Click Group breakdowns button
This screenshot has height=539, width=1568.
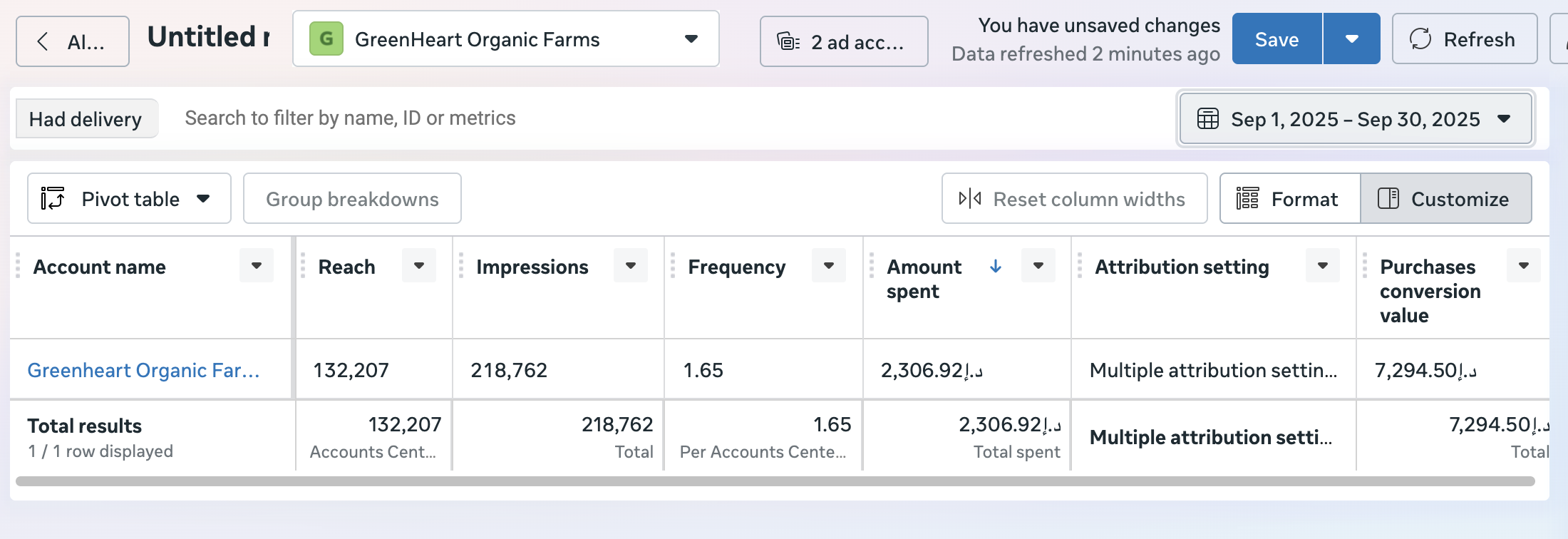click(x=352, y=199)
